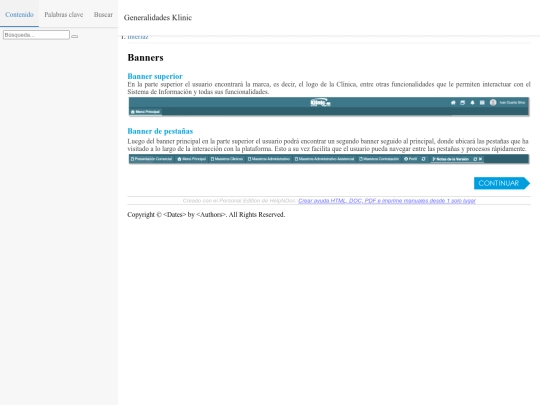540x405 pixels.
Task: Open the Interfaz breadcrumb link
Action: pos(138,37)
